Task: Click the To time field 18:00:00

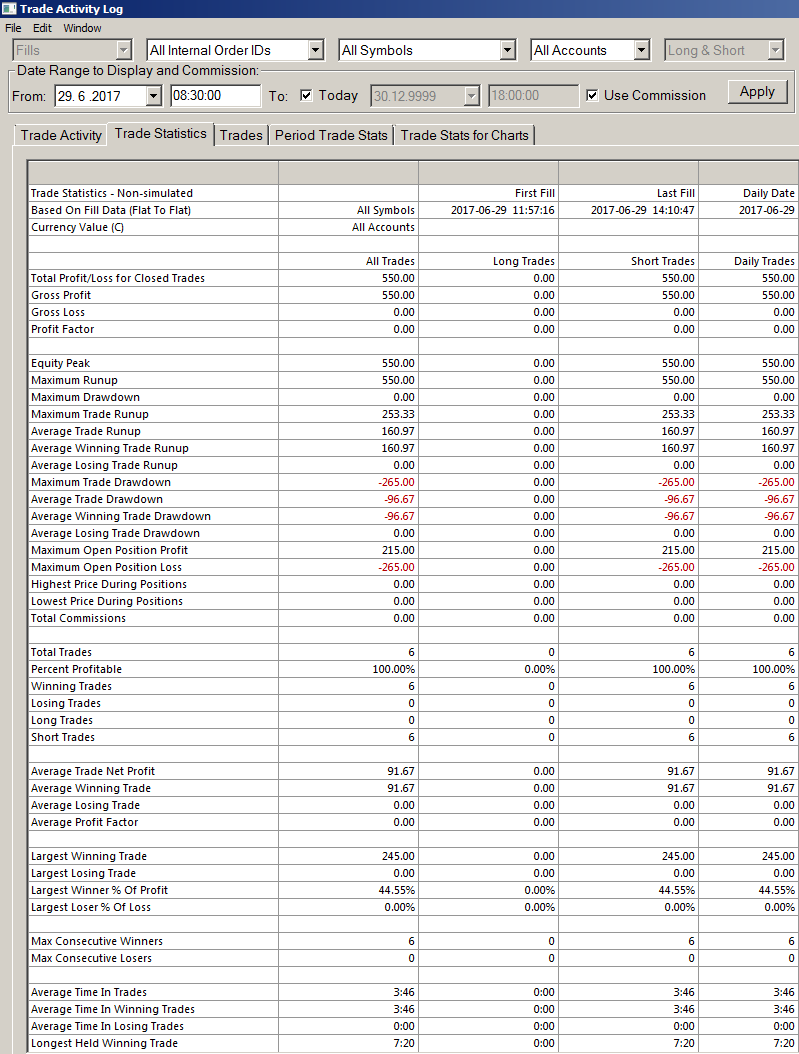Action: 534,95
